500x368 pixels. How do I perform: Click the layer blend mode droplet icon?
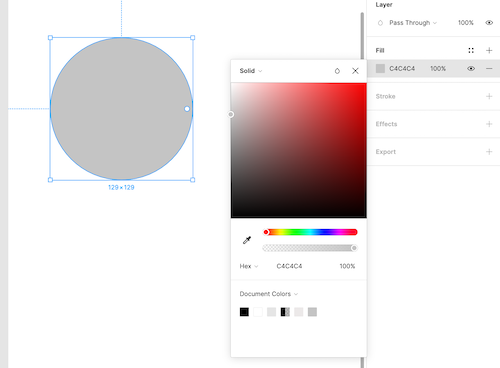tap(380, 23)
